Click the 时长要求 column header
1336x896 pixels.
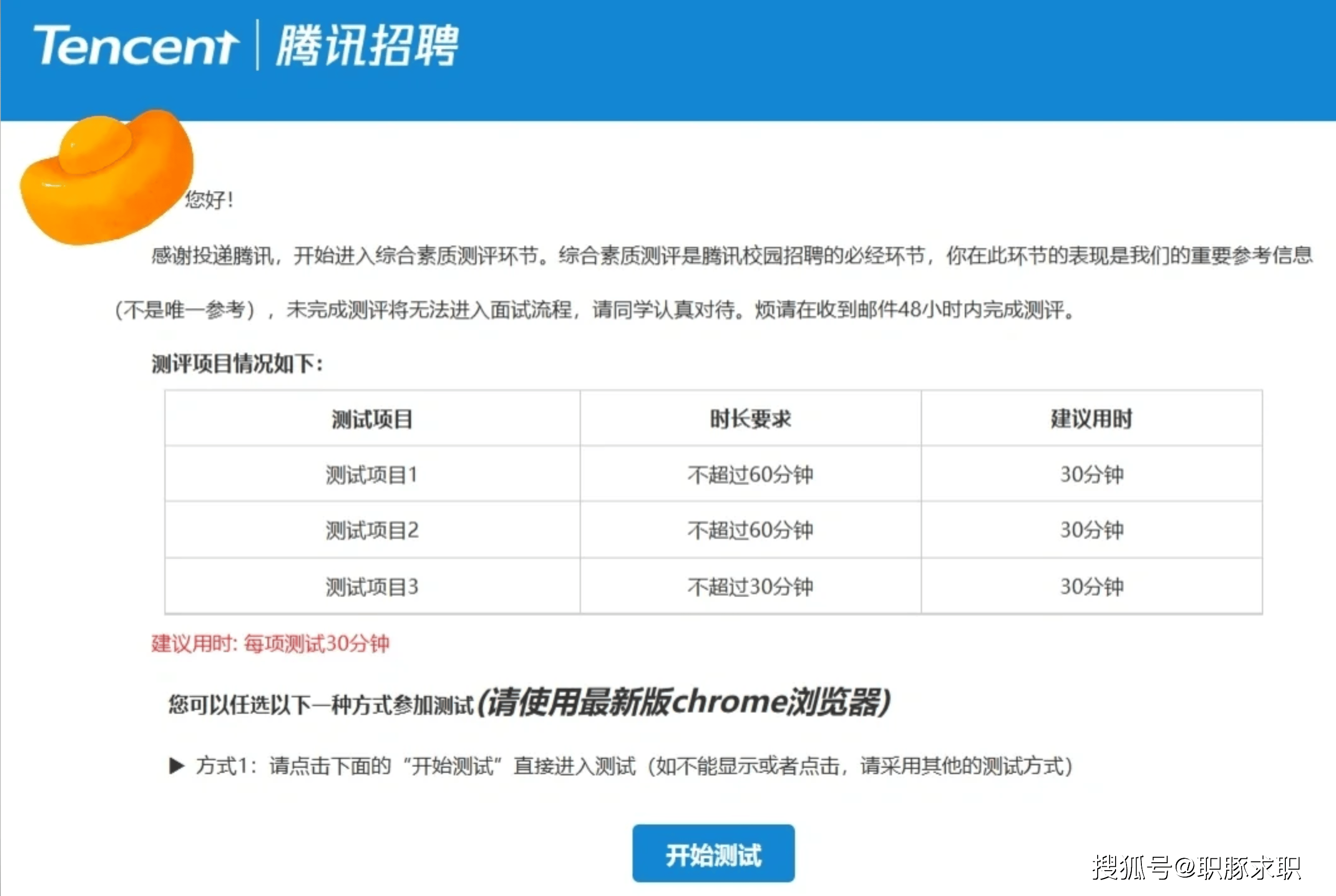[x=750, y=419]
